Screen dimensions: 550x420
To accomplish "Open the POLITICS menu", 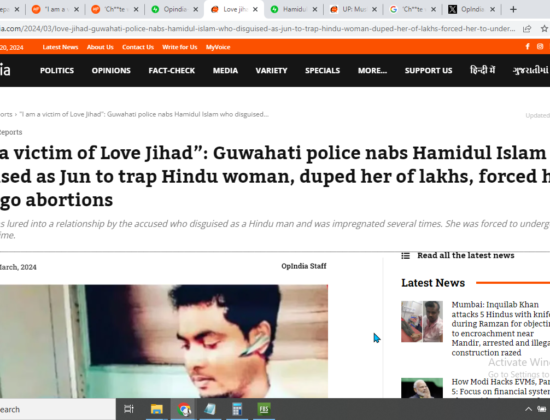I will tap(57, 71).
